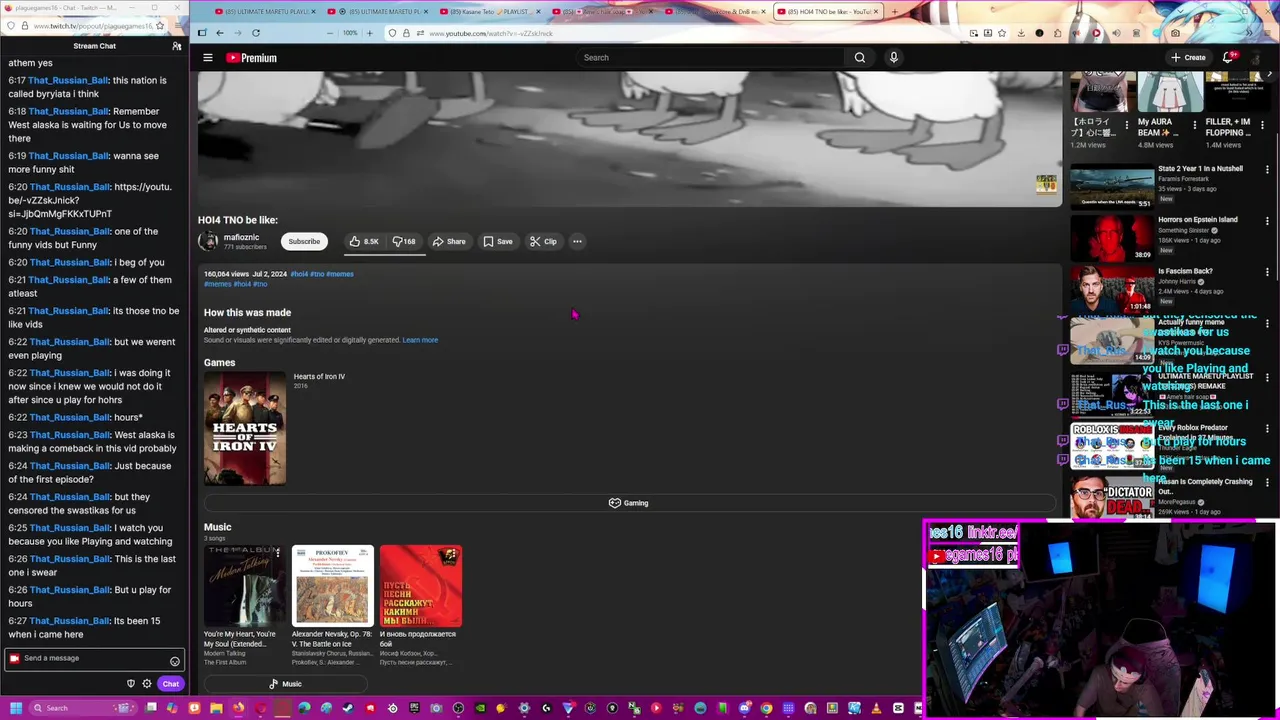Open the Hearts of Iron IV game cover
This screenshot has height=720, width=1280.
(245, 429)
